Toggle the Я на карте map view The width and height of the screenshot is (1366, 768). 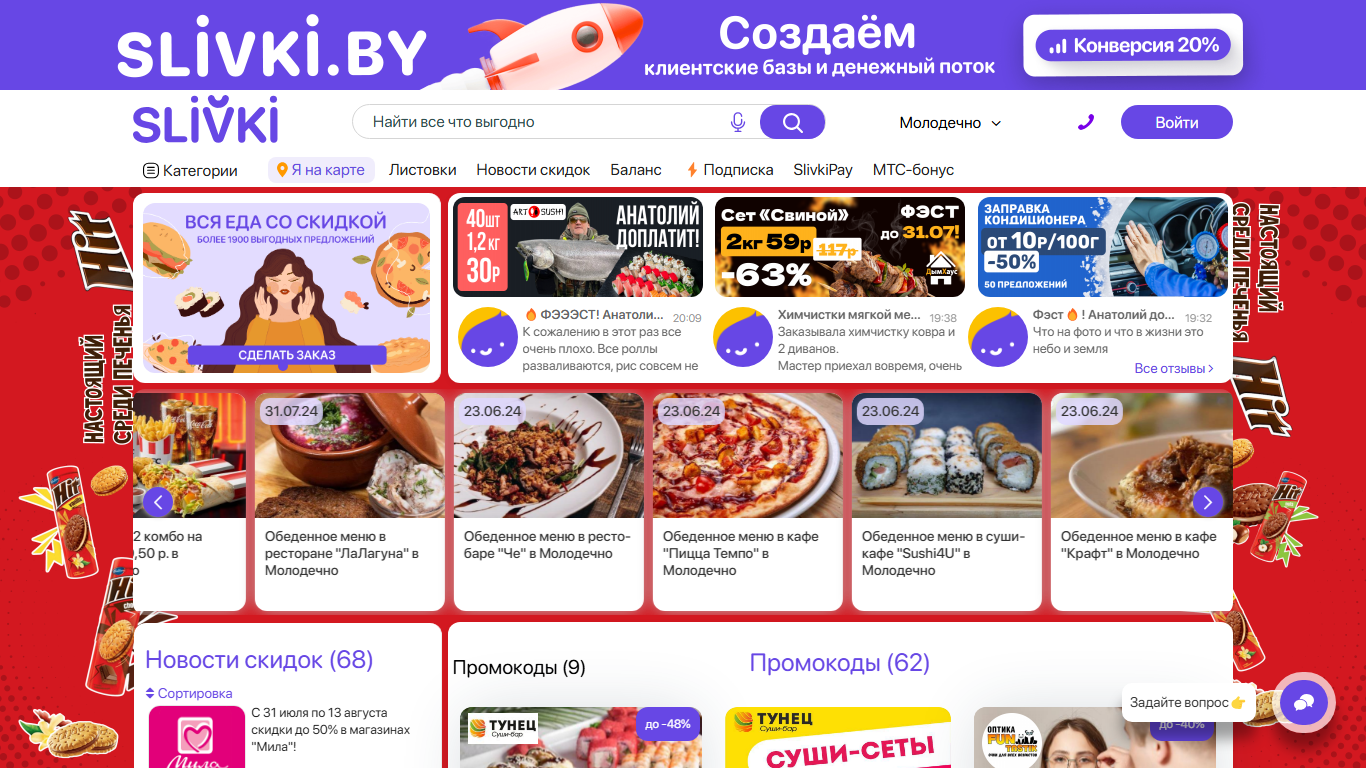[x=321, y=170]
